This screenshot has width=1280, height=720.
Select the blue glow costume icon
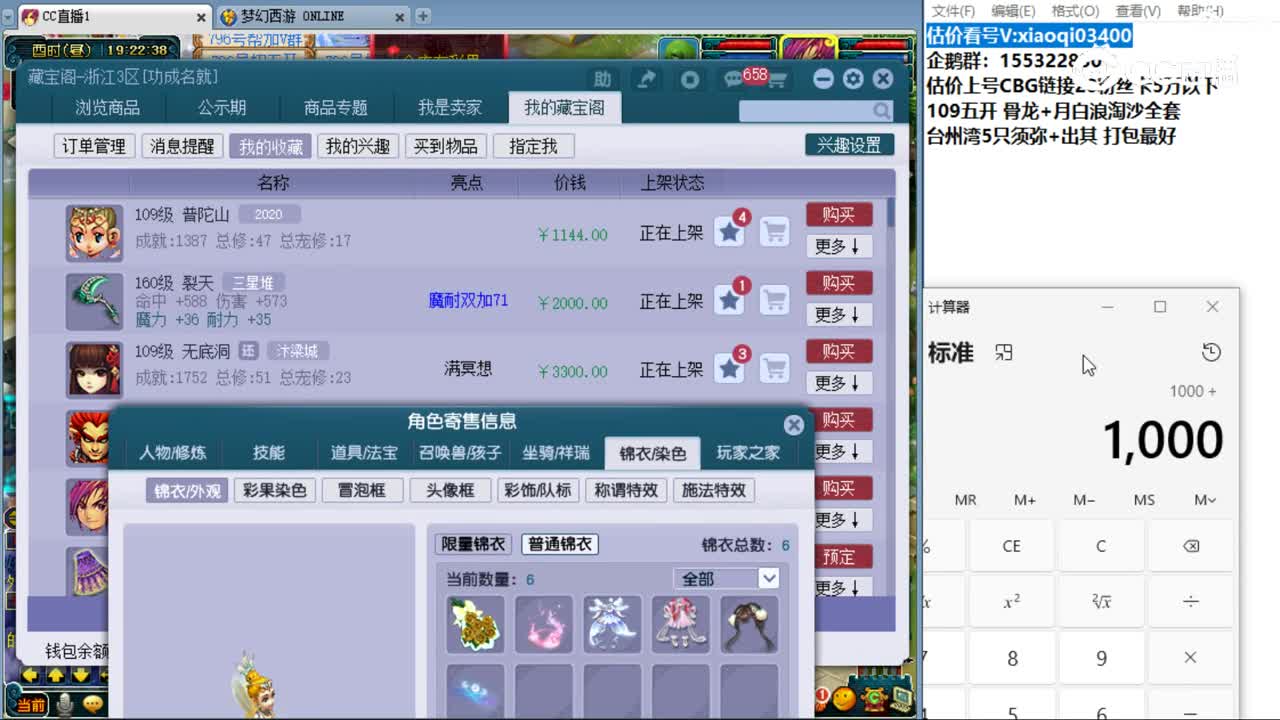click(475, 690)
